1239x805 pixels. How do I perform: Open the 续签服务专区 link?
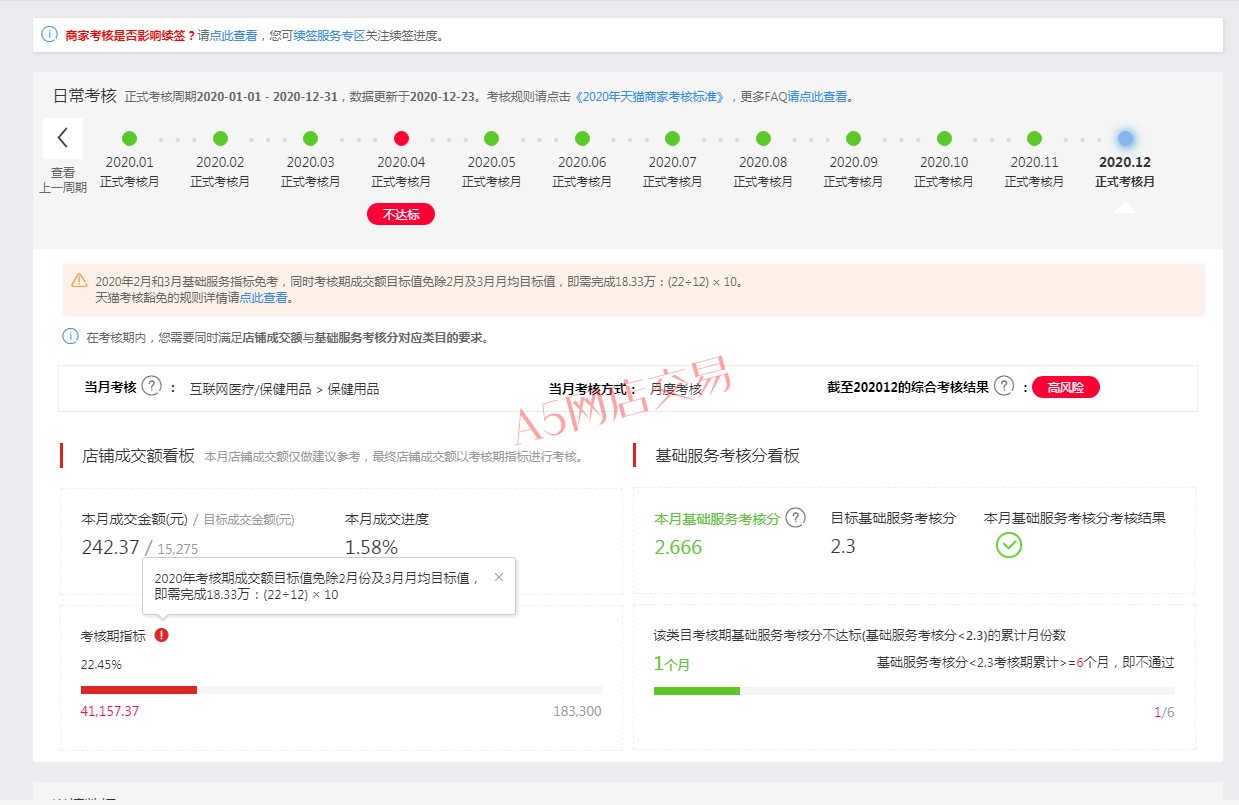(329, 35)
